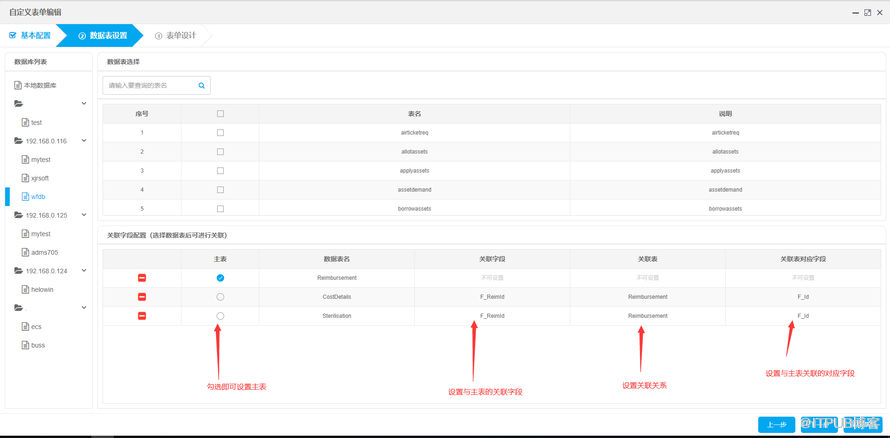The image size is (890, 438).
Task: Check the box for allotassets table
Action: (220, 151)
